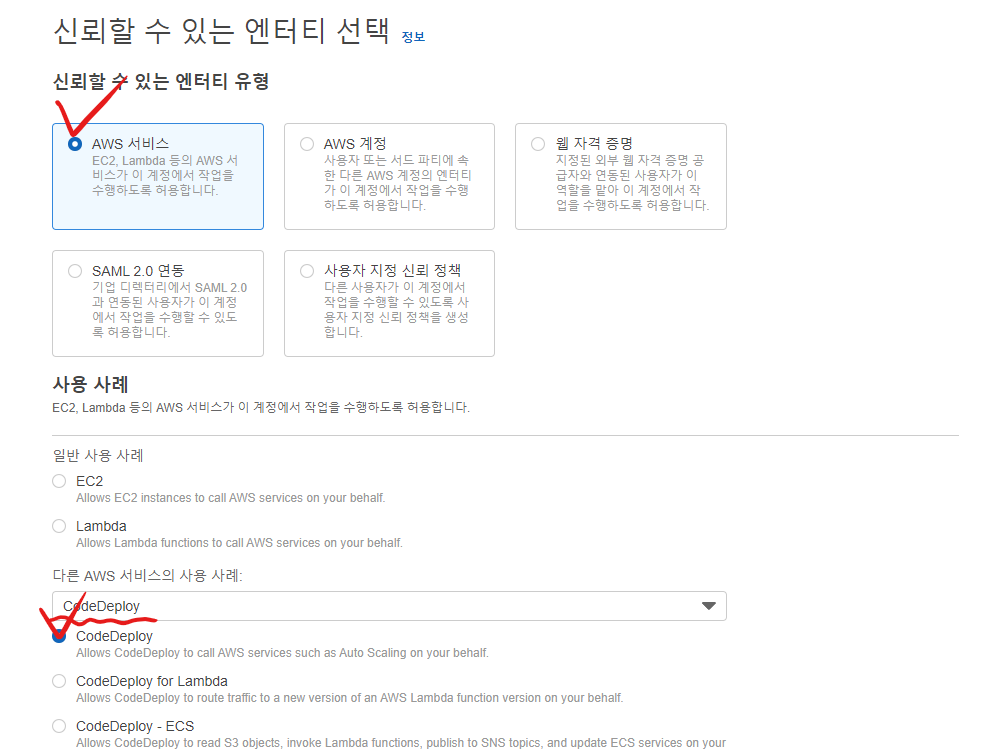Select the AWS 계정 entity type
983x749 pixels.
pos(307,144)
